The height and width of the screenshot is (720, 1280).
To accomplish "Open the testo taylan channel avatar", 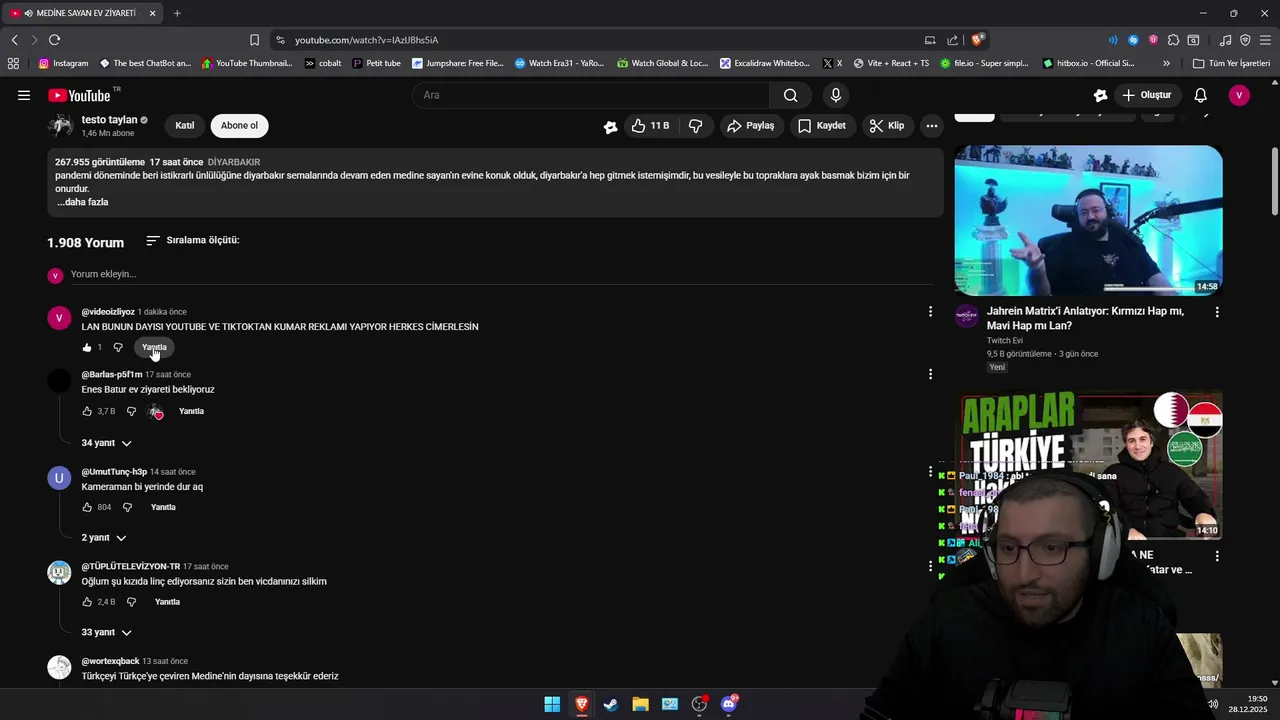I will coord(61,125).
